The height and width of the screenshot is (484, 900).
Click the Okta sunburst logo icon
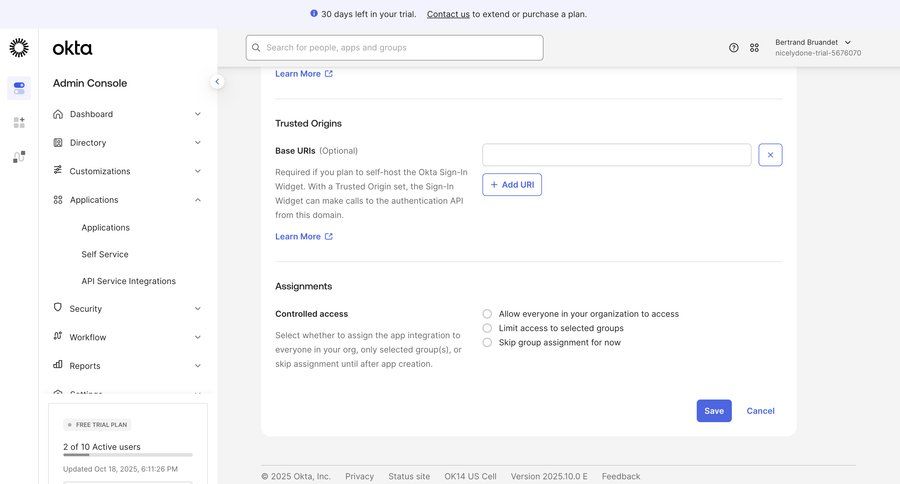(x=19, y=48)
